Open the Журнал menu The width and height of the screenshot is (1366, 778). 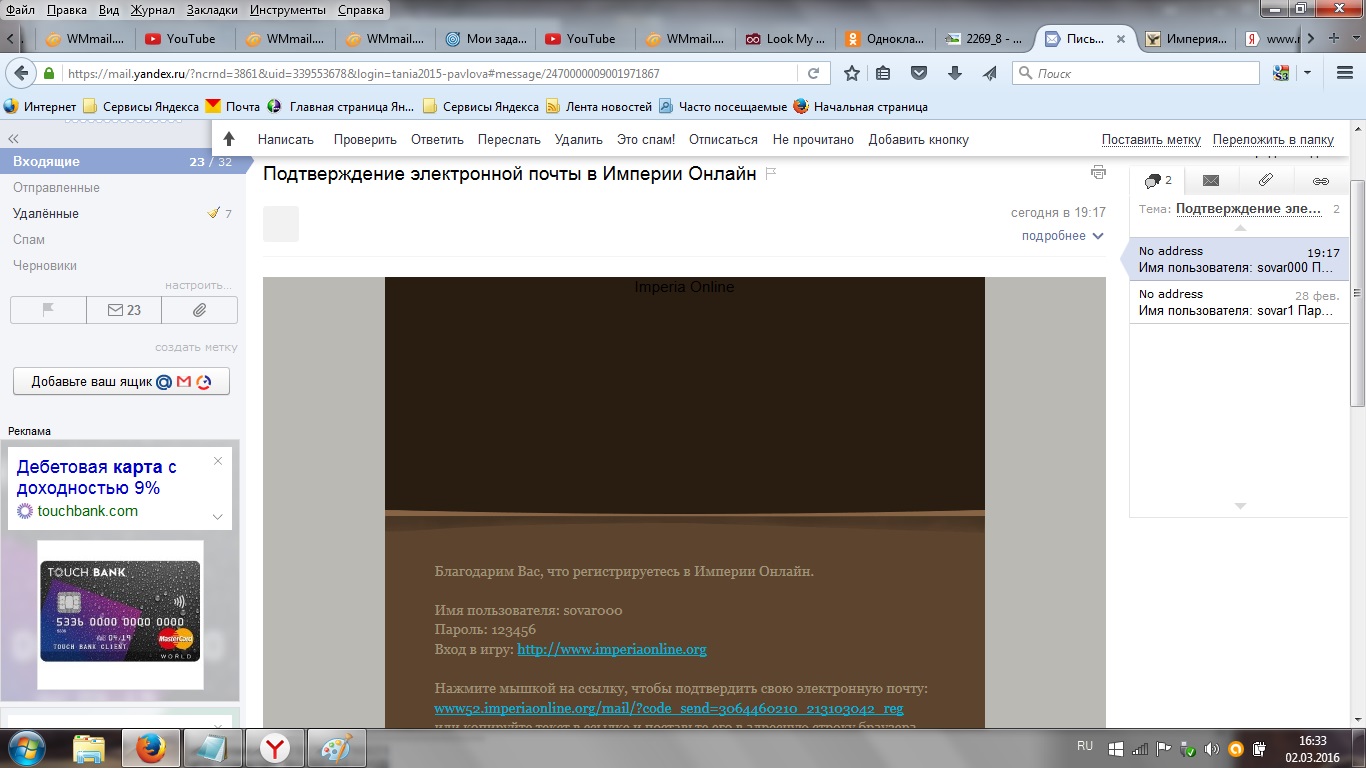click(x=152, y=10)
